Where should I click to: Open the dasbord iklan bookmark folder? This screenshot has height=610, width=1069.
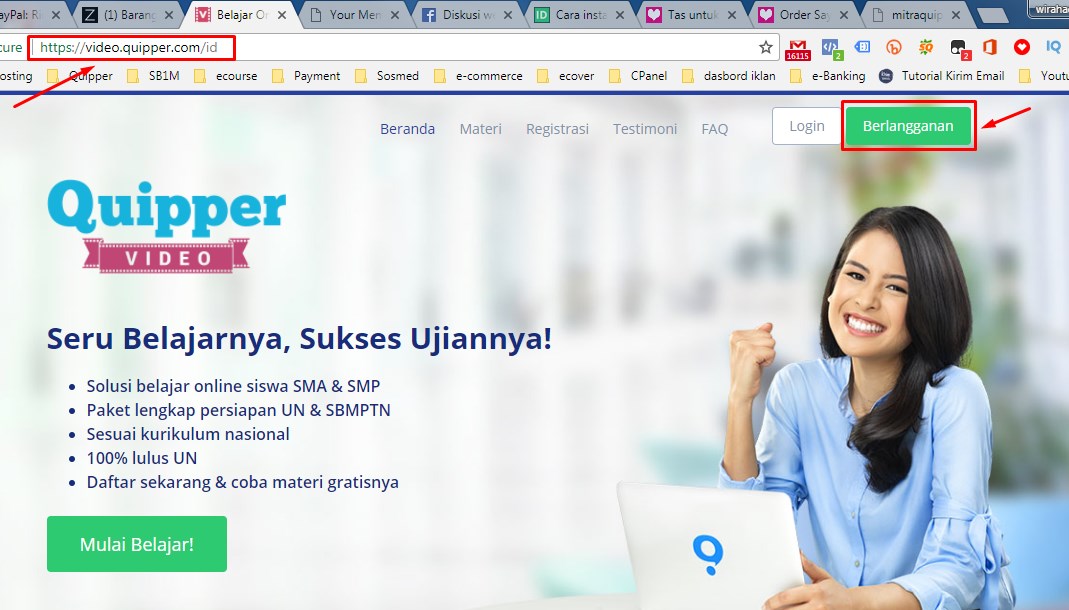click(729, 76)
